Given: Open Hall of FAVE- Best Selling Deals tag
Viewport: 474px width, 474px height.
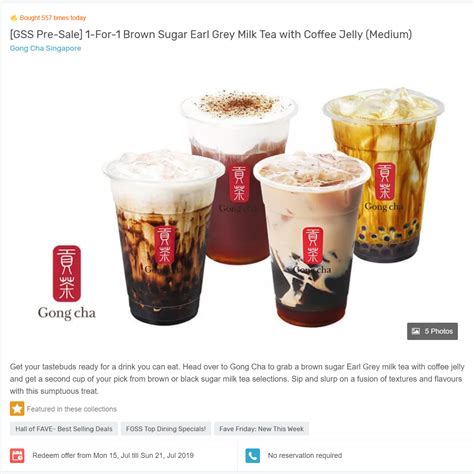Looking at the screenshot, I should pyautogui.click(x=64, y=429).
